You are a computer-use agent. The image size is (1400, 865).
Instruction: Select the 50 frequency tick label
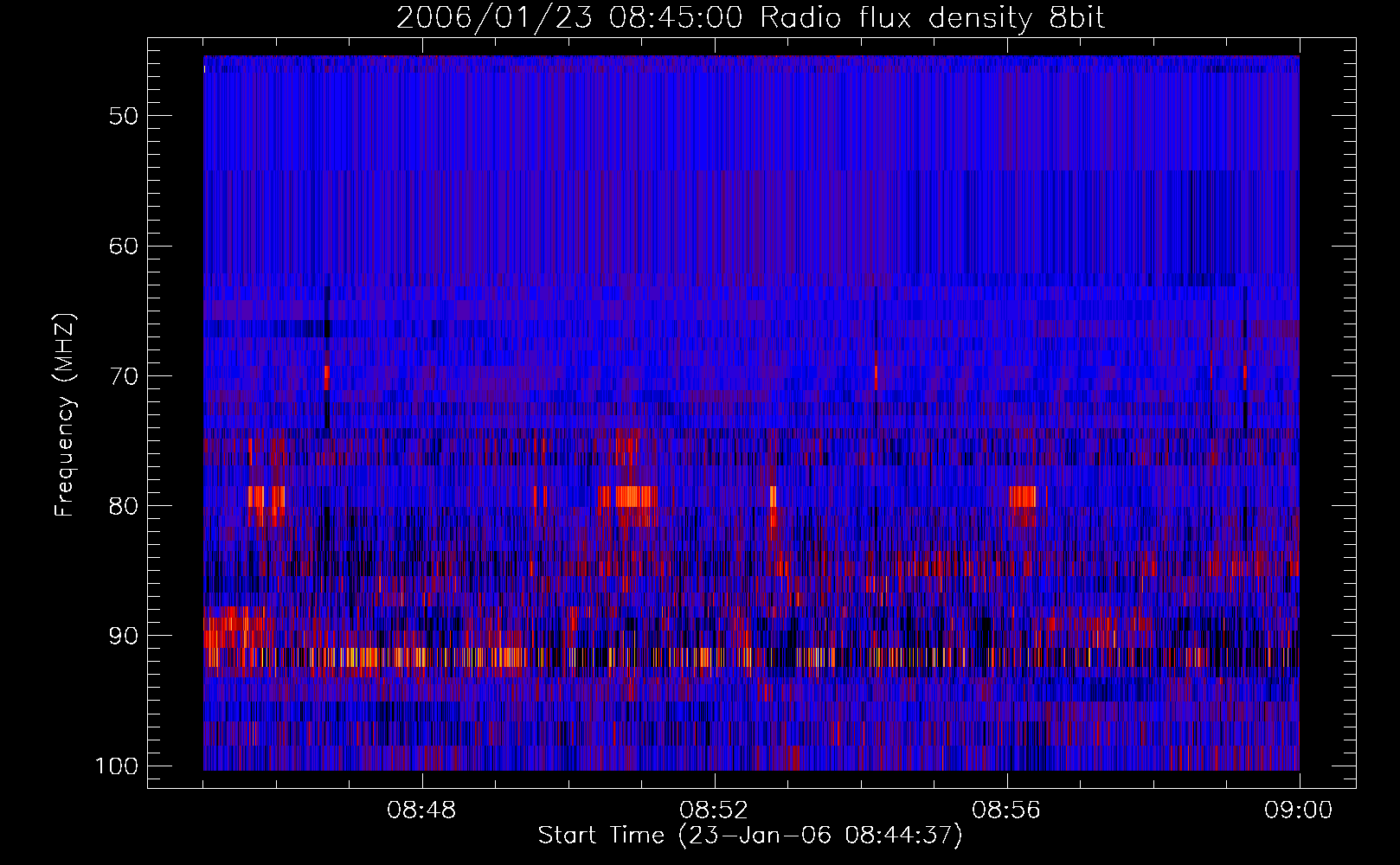point(124,116)
